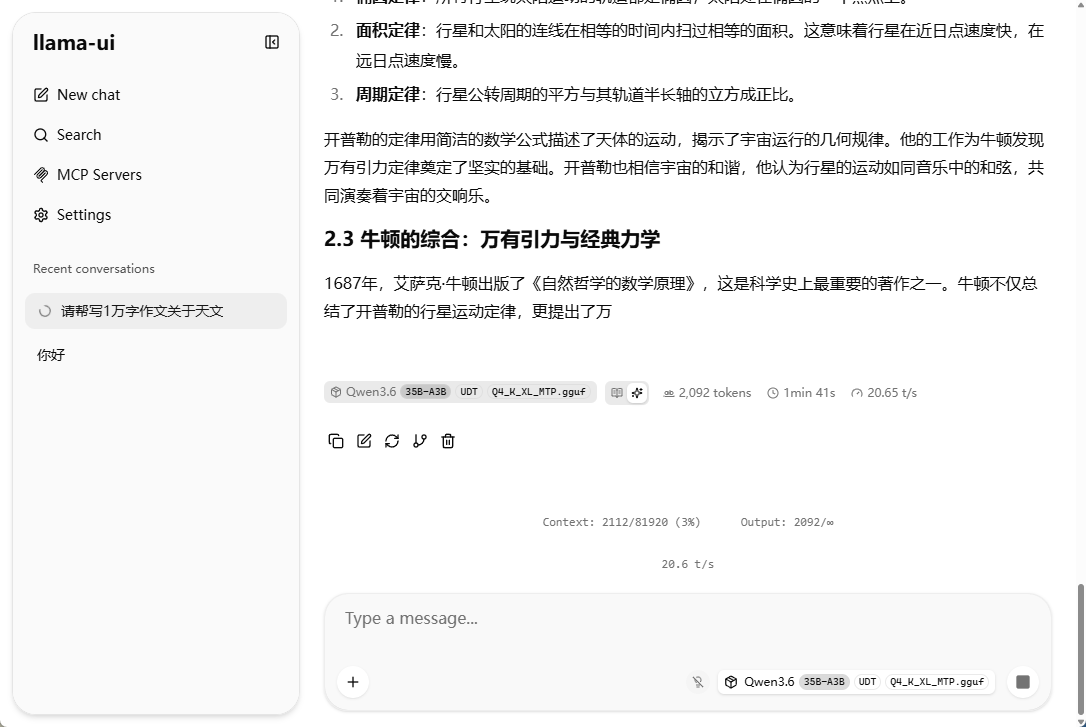1086x727 pixels.
Task: Focus the 'Type a message...' input
Action: (687, 618)
